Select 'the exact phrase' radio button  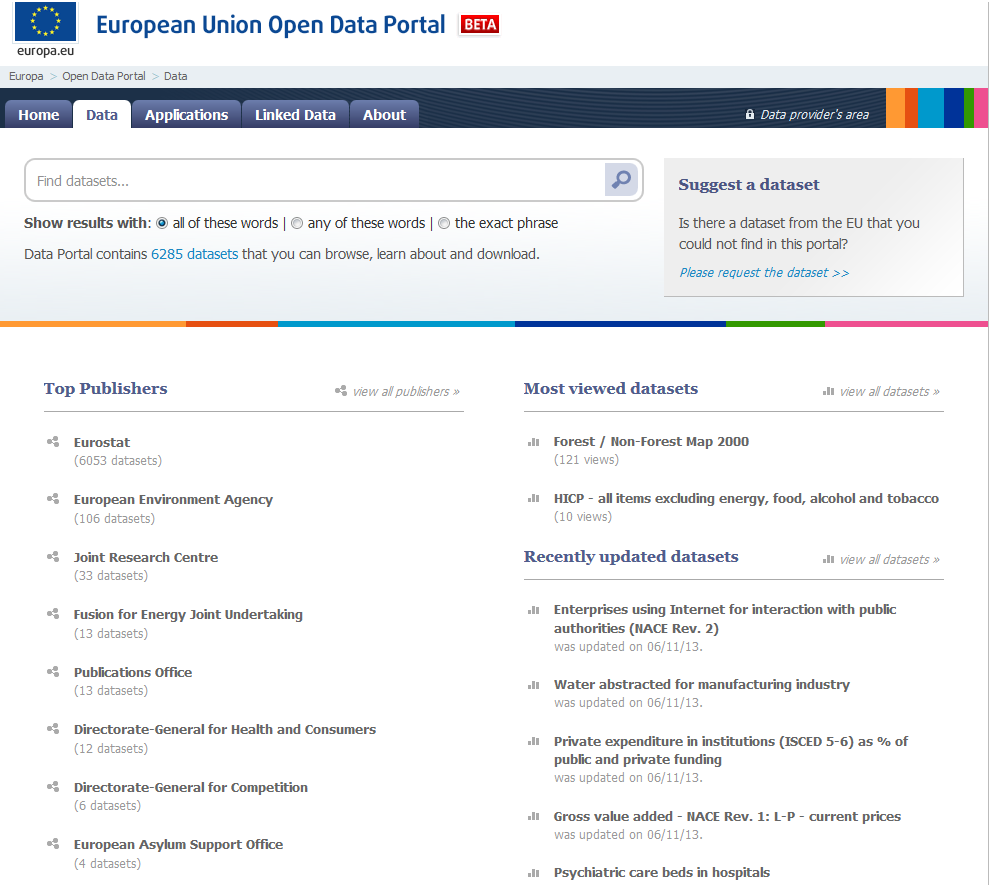444,223
